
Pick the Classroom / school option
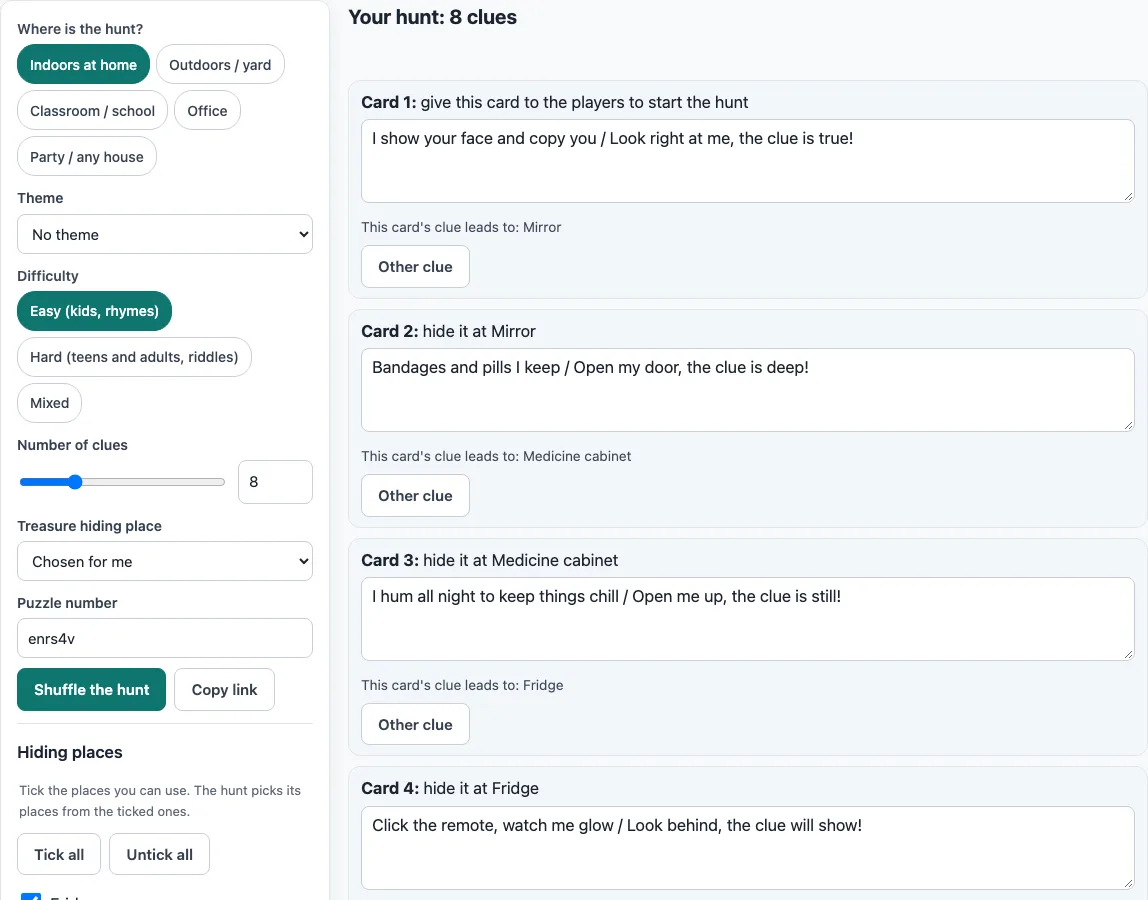92,111
